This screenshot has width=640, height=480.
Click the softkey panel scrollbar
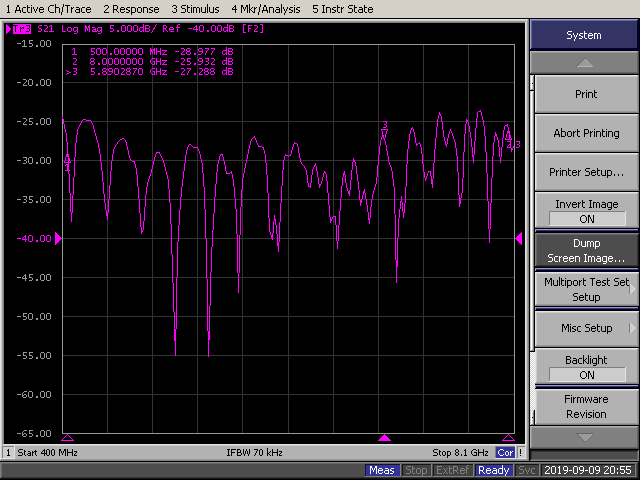(x=532, y=250)
